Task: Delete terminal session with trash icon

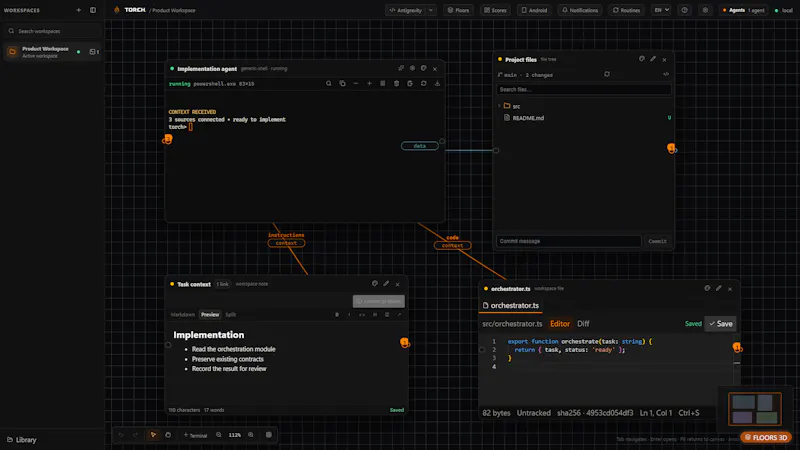Action: tap(396, 84)
